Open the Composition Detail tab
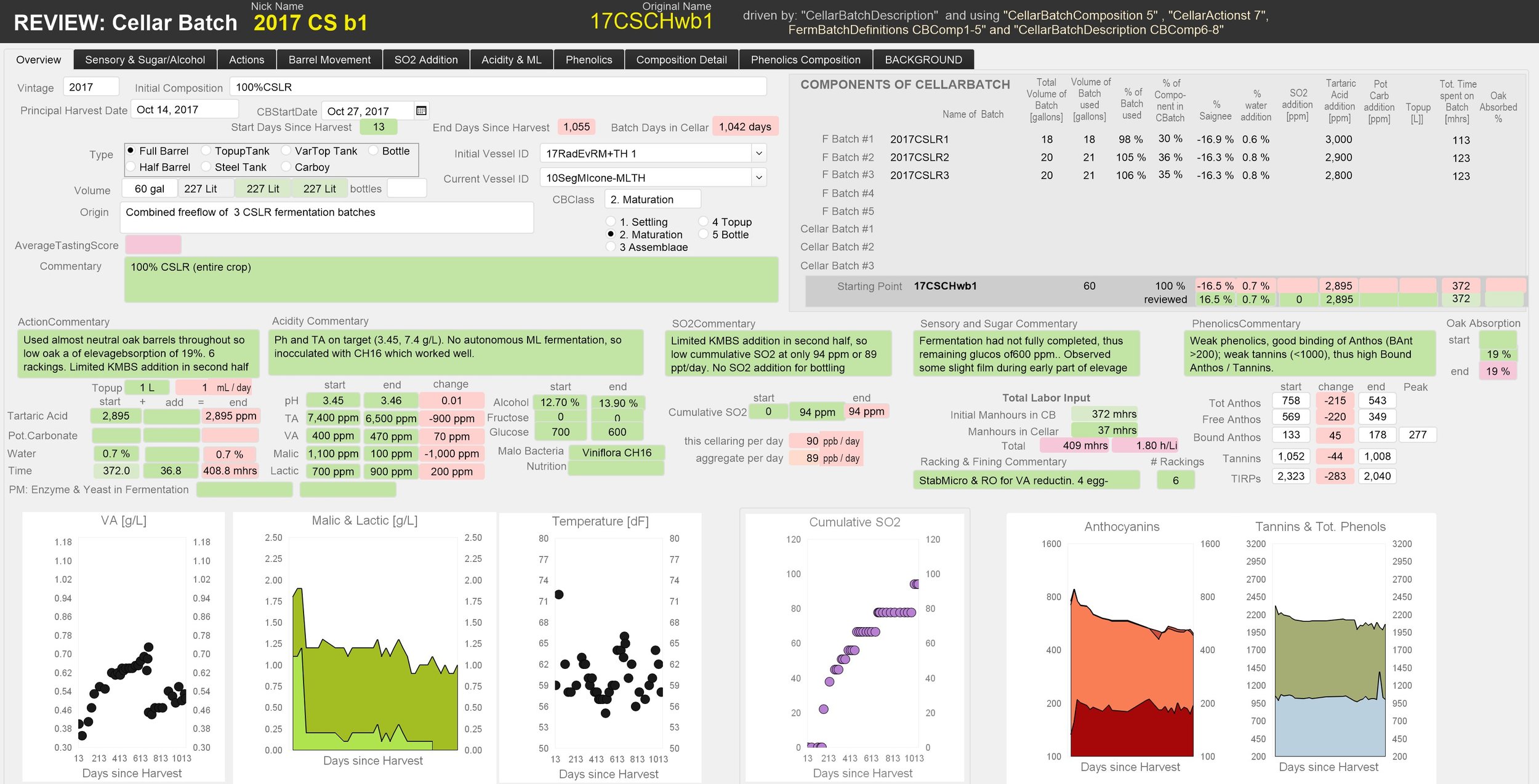 [681, 60]
